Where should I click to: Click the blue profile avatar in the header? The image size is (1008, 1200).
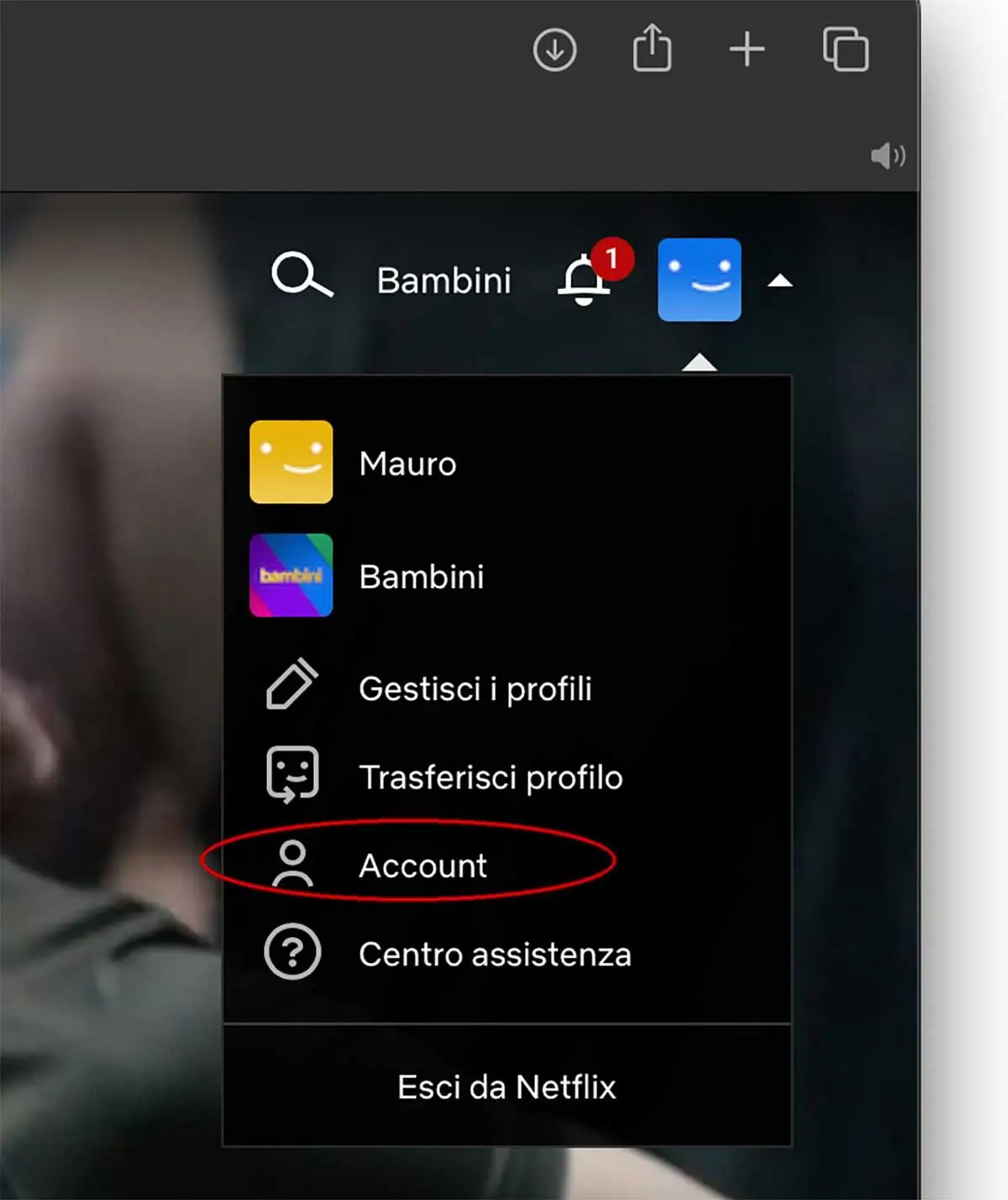click(699, 278)
